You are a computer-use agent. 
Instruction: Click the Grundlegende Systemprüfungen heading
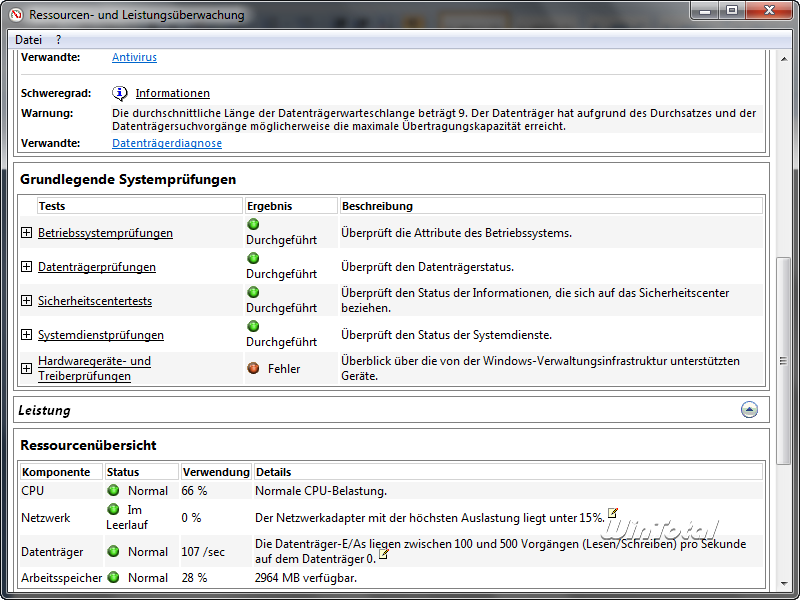[x=128, y=180]
